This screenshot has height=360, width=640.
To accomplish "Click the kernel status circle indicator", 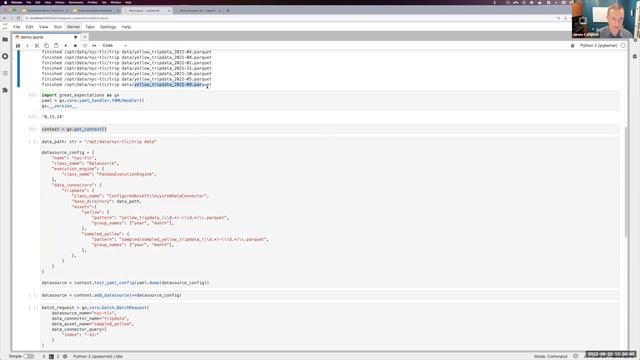I will 623,46.
